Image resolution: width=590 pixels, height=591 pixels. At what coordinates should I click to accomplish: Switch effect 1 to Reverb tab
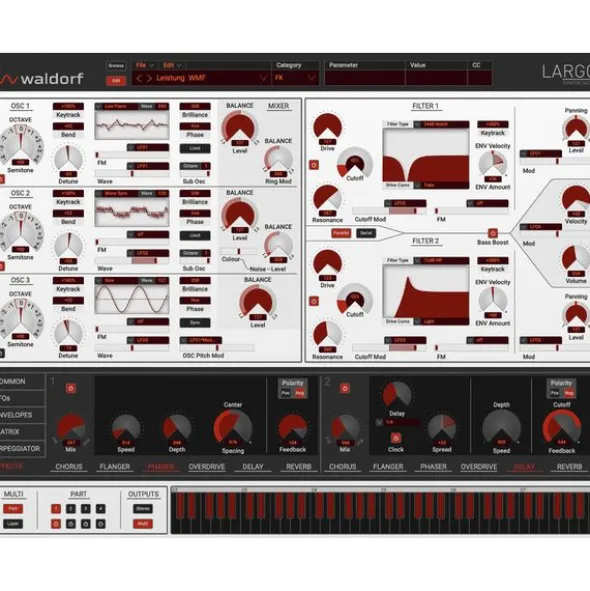(299, 467)
